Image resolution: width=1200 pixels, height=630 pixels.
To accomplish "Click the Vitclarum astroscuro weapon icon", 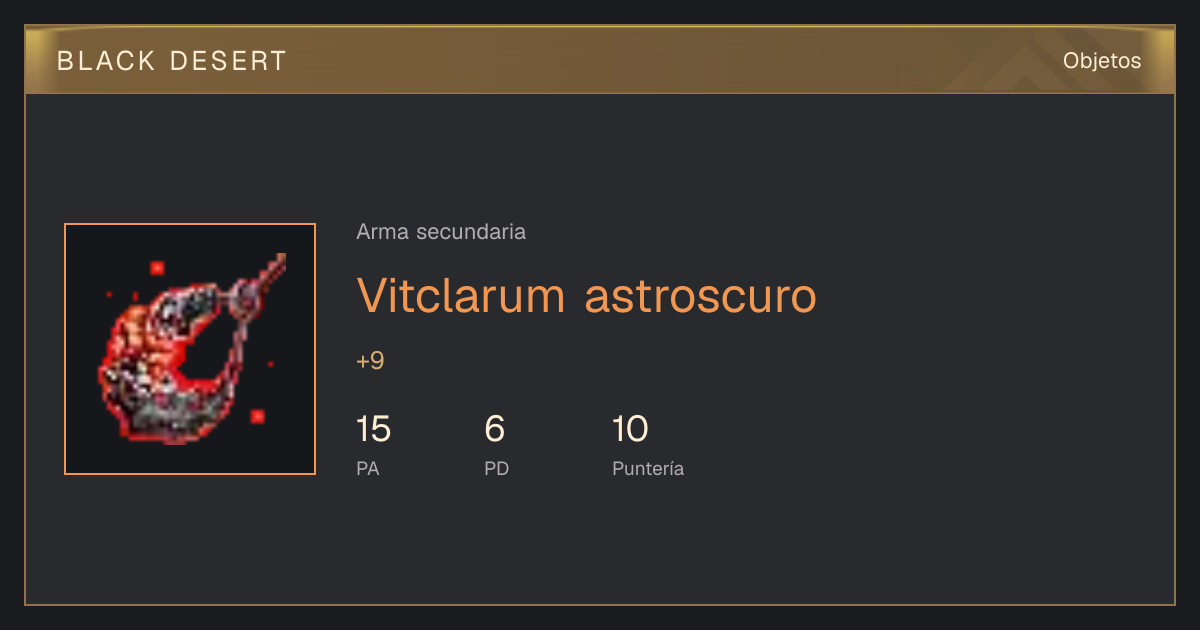I will coord(190,349).
